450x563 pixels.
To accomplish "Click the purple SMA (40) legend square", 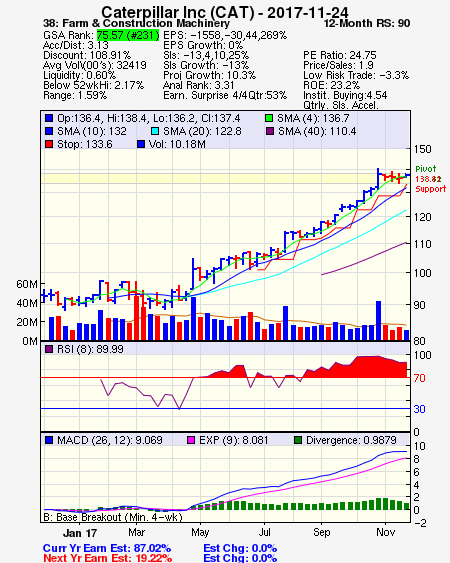I will pyautogui.click(x=269, y=131).
